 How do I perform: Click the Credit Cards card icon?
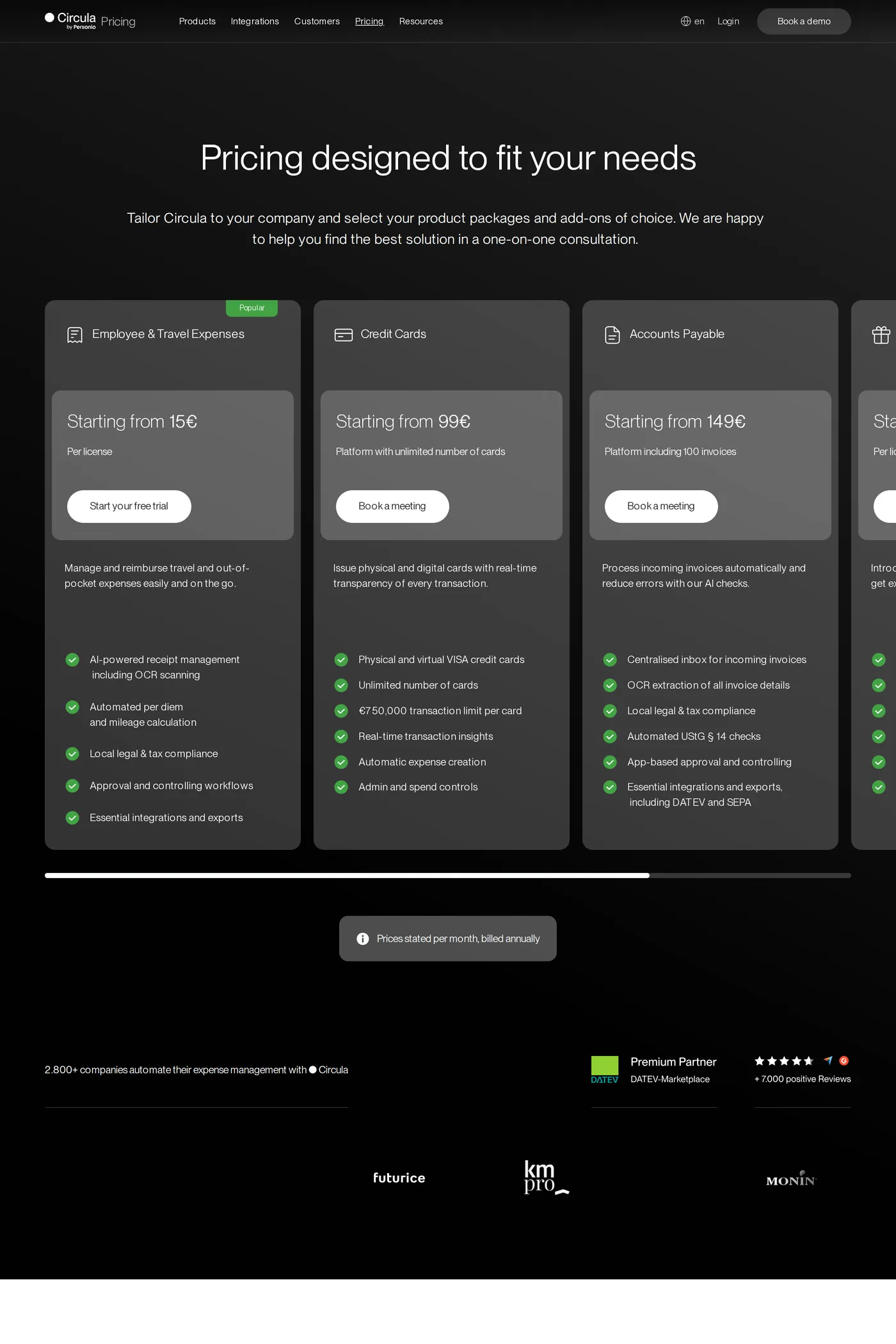[x=344, y=335]
